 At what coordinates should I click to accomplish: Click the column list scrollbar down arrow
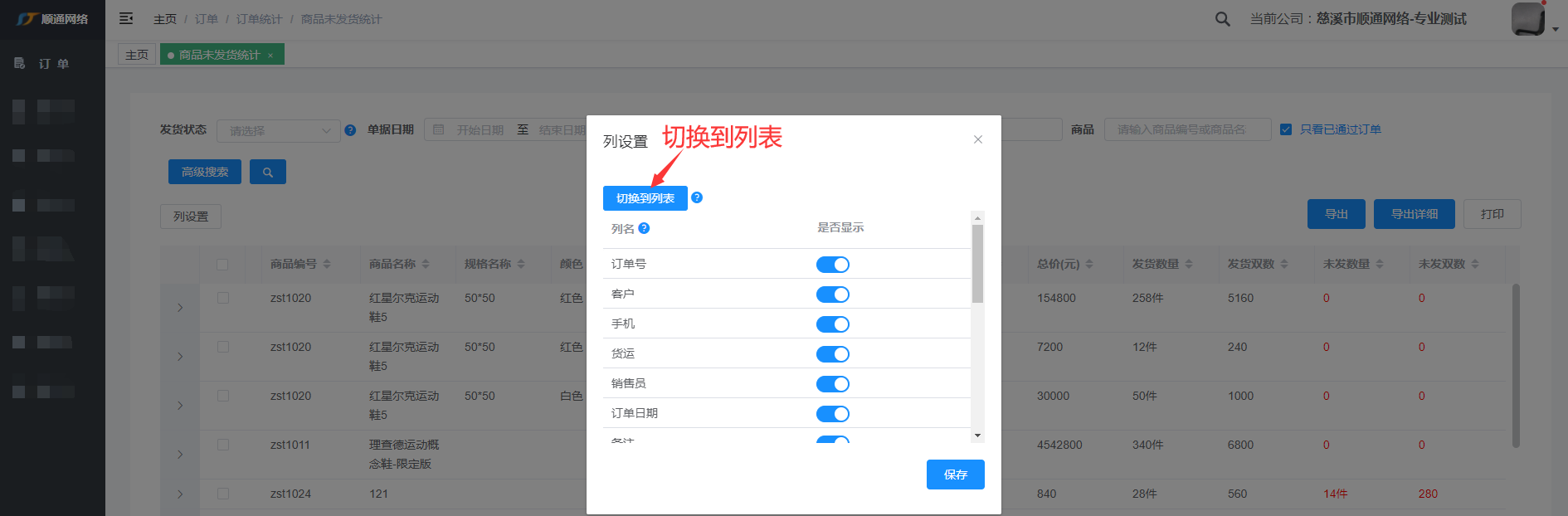coord(977,436)
